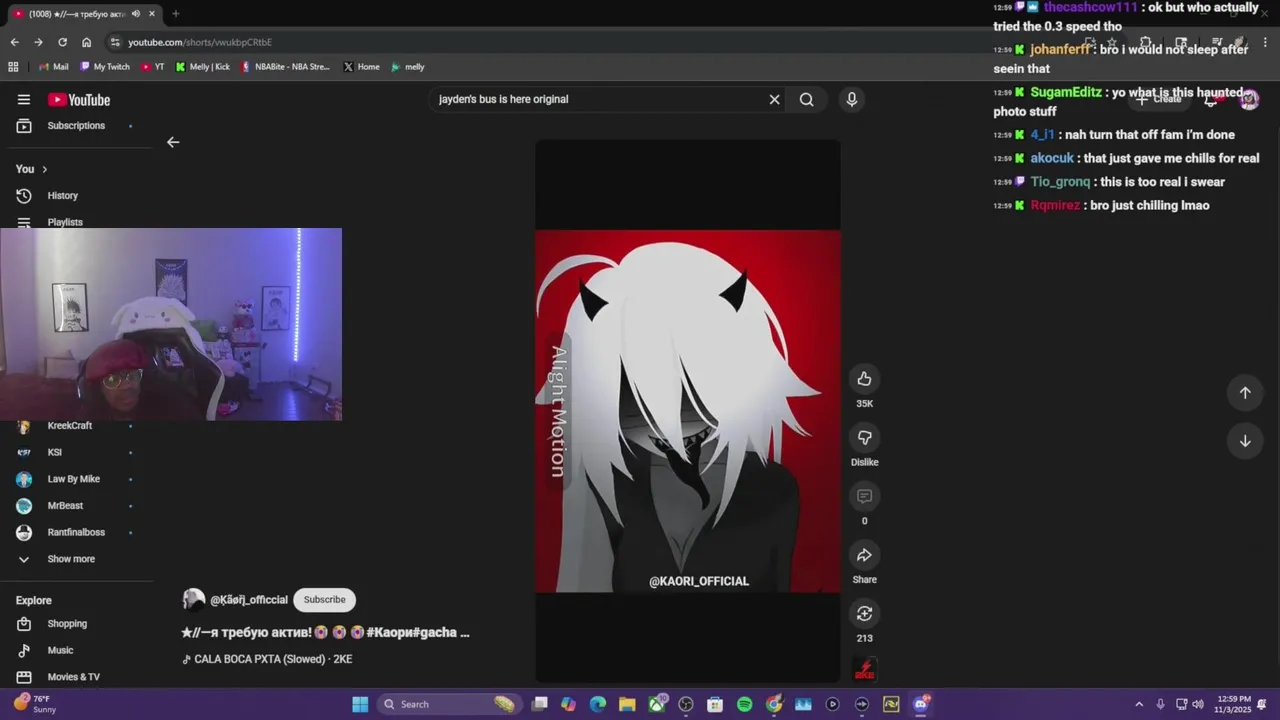The width and height of the screenshot is (1280, 720).
Task: Click the browser forward button
Action: pos(38,42)
